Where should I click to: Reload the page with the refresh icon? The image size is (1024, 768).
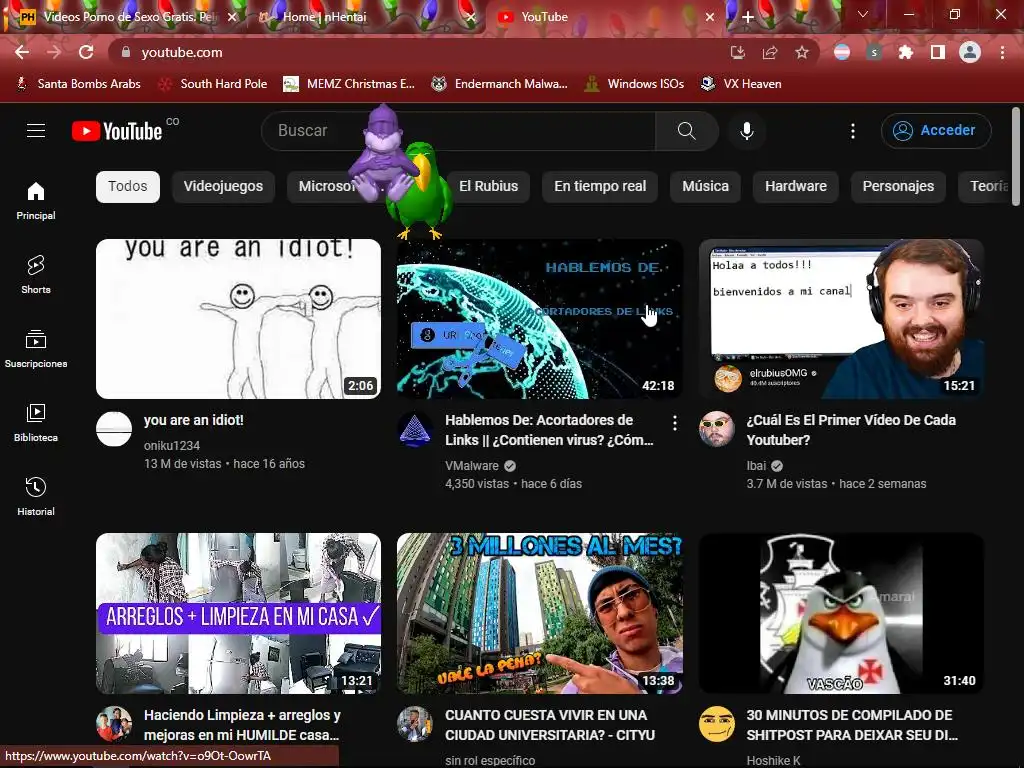tap(86, 52)
